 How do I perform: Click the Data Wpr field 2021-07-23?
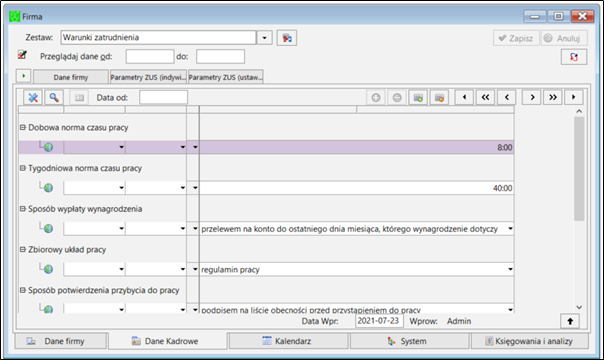coord(379,321)
